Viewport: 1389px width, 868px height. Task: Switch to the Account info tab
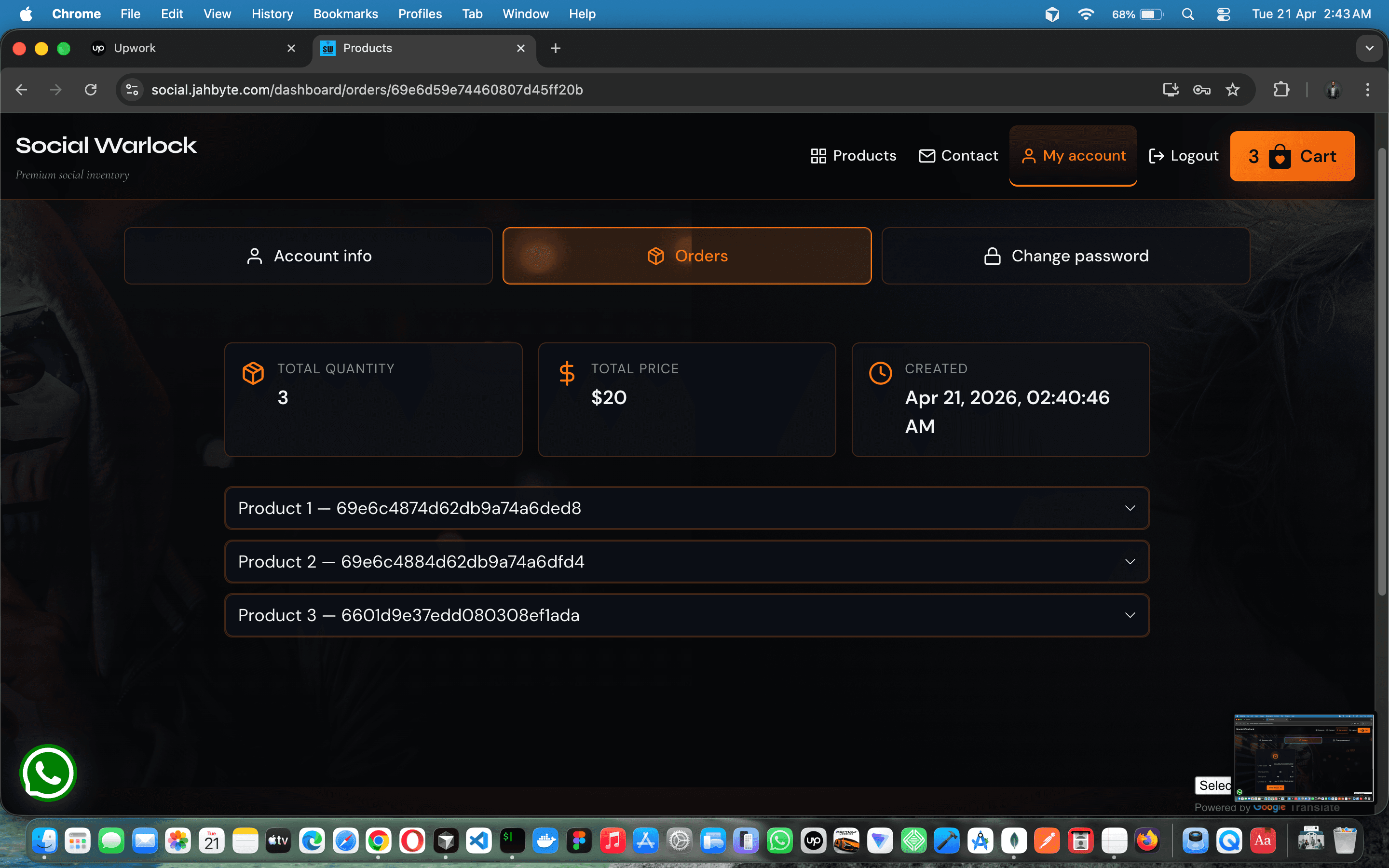(308, 256)
